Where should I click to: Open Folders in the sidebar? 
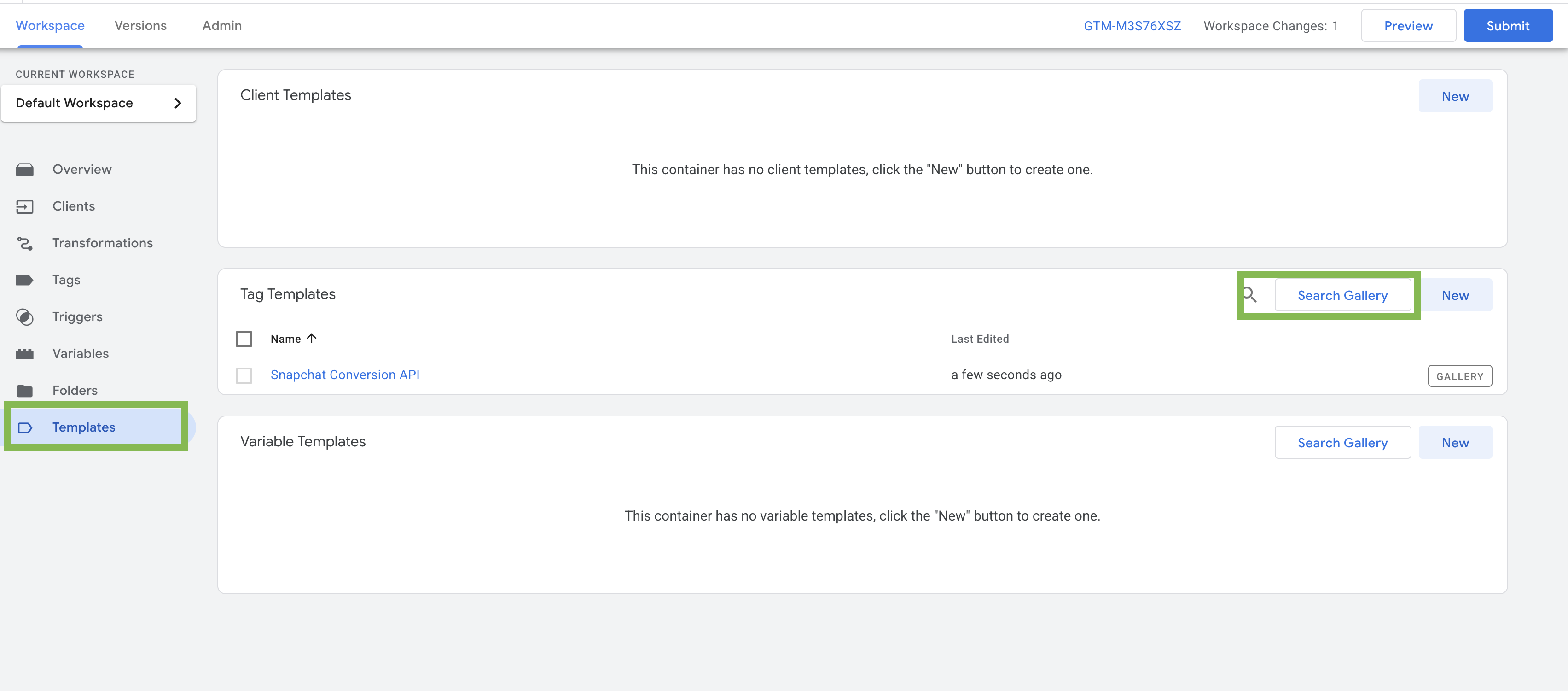[75, 391]
